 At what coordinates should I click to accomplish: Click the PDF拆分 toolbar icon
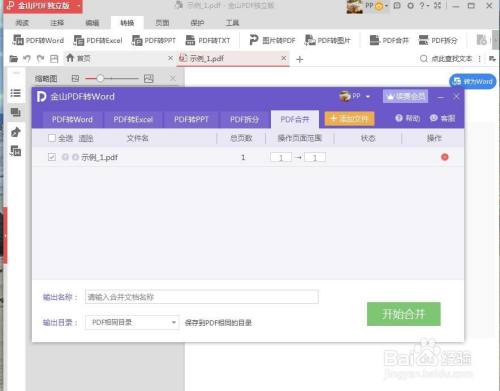tap(423, 40)
